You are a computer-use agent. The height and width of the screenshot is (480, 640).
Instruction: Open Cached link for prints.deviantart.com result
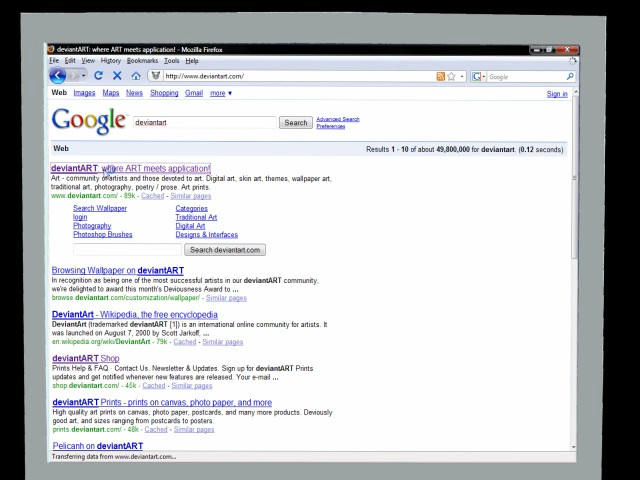(x=156, y=429)
